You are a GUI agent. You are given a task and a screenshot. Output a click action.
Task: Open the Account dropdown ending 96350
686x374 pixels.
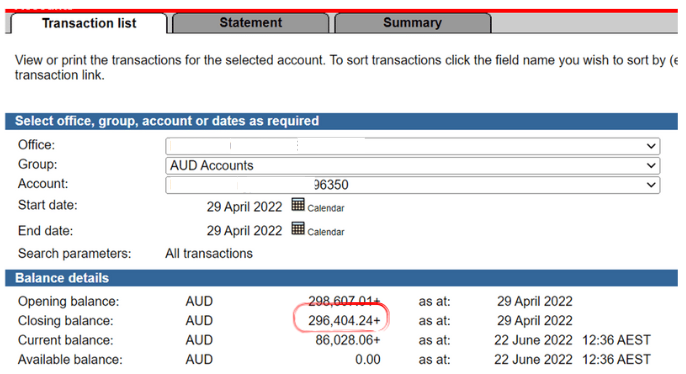point(413,185)
